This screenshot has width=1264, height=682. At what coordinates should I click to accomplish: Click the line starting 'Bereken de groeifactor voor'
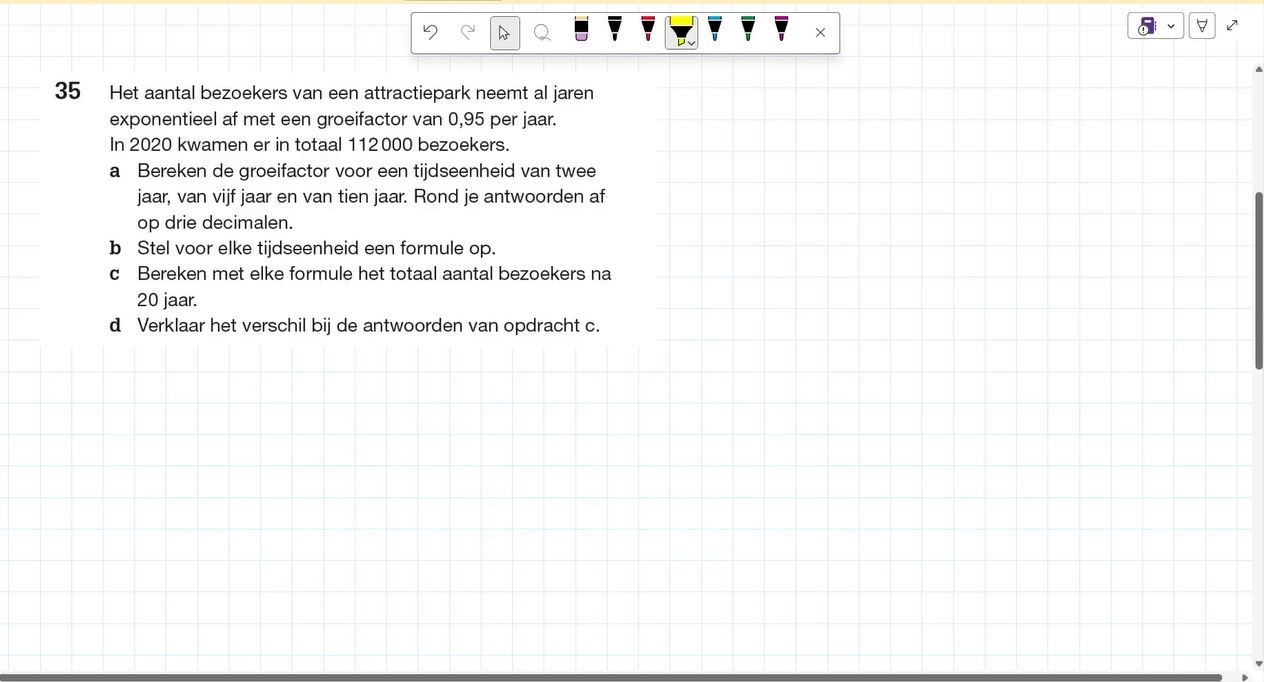click(x=366, y=170)
